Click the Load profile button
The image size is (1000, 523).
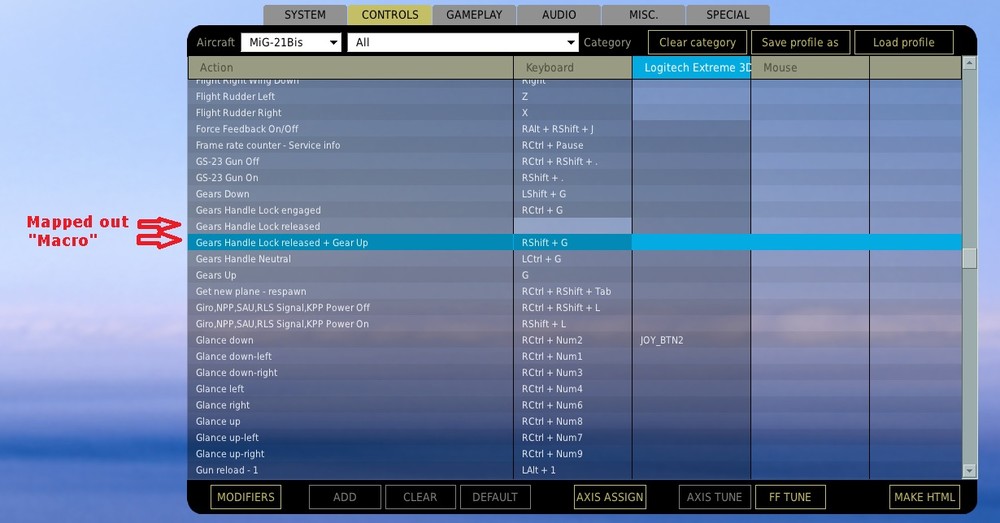coord(904,43)
